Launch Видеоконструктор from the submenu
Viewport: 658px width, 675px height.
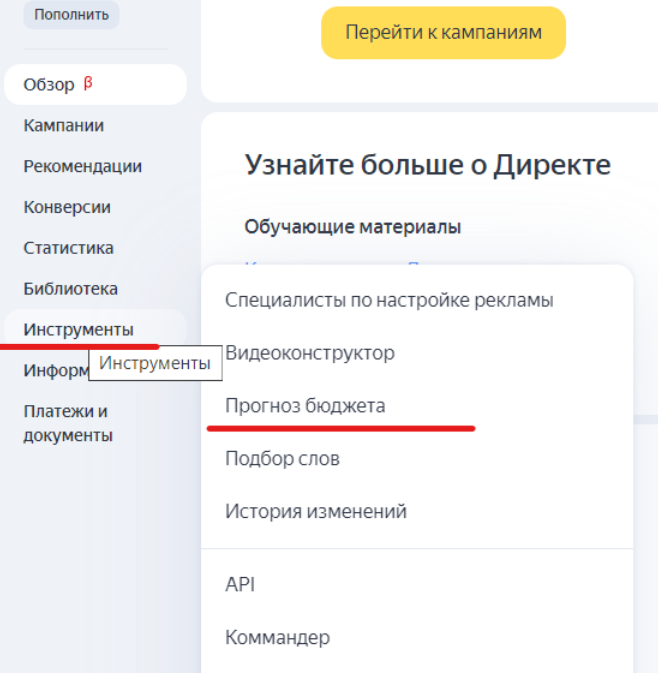(310, 353)
